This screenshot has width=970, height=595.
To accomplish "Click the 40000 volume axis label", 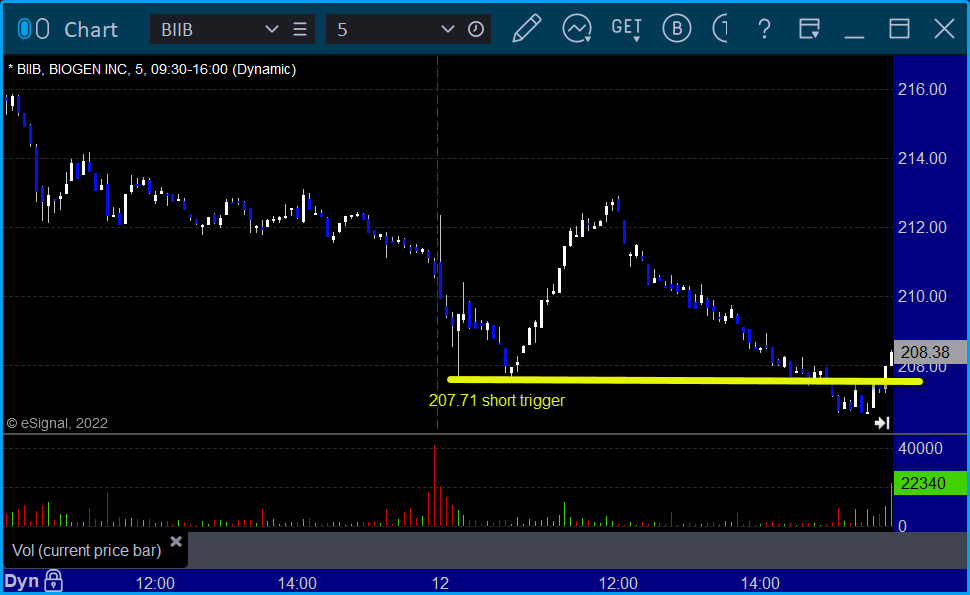I will click(921, 448).
